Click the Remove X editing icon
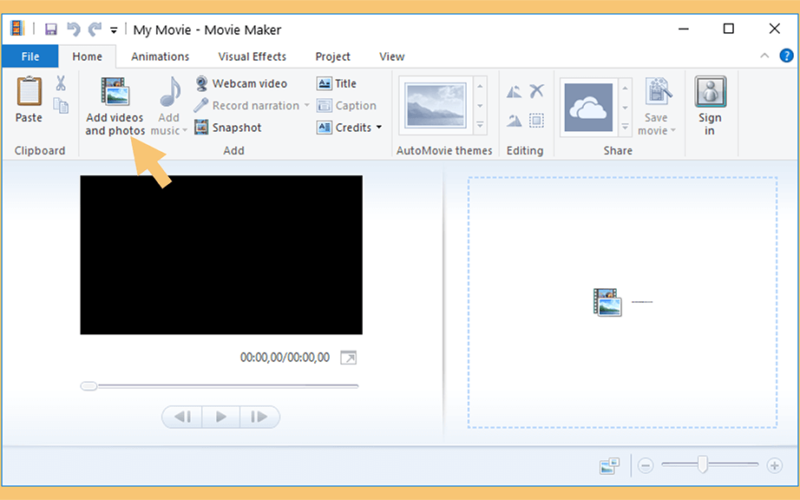 536,91
